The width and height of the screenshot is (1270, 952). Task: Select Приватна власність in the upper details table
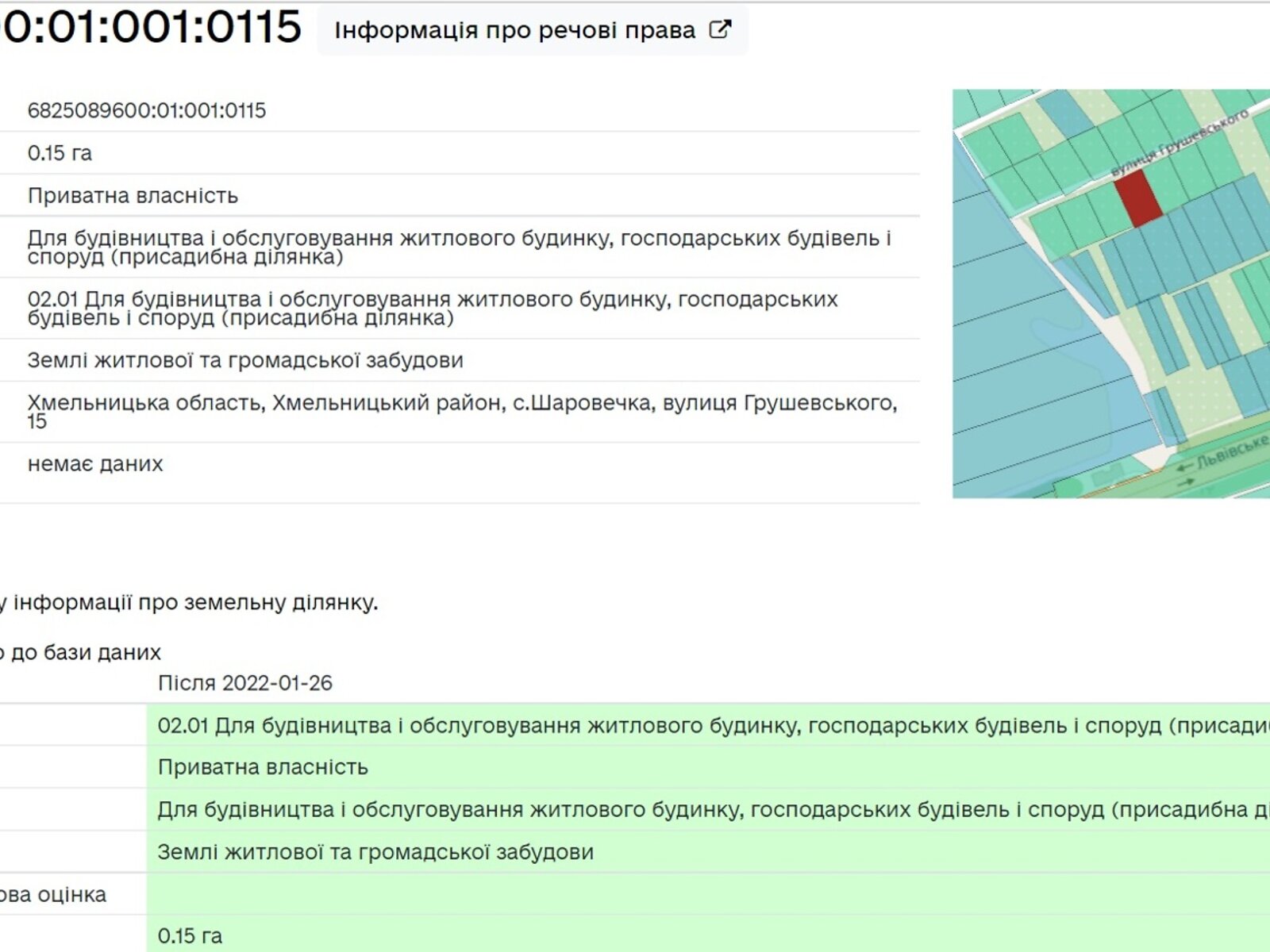(x=133, y=196)
